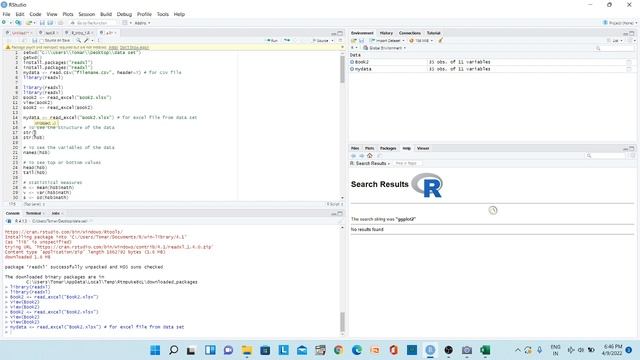Open the Import Dataset dropdown
The height and width of the screenshot is (360, 640).
click(387, 40)
